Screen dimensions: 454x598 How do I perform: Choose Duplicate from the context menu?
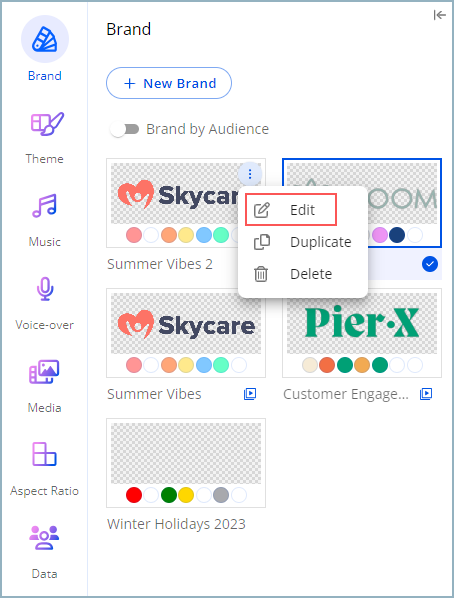point(303,242)
